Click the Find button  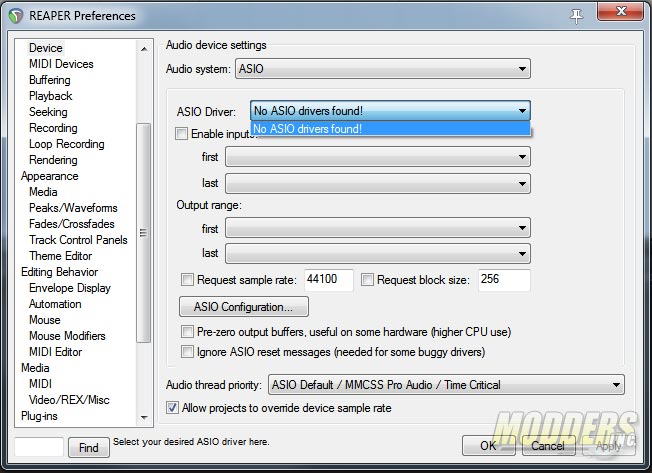click(x=89, y=448)
